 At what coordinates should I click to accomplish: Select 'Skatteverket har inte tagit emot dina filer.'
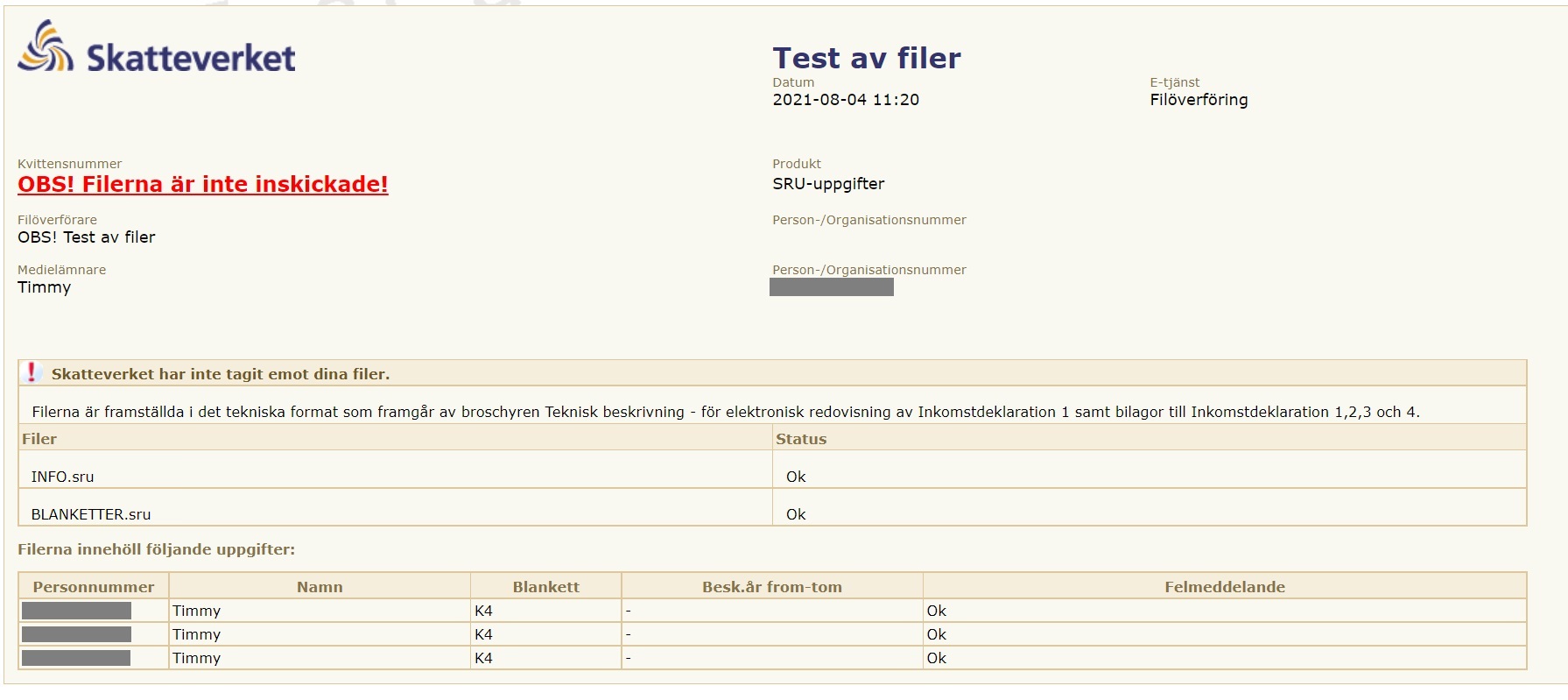pos(221,374)
